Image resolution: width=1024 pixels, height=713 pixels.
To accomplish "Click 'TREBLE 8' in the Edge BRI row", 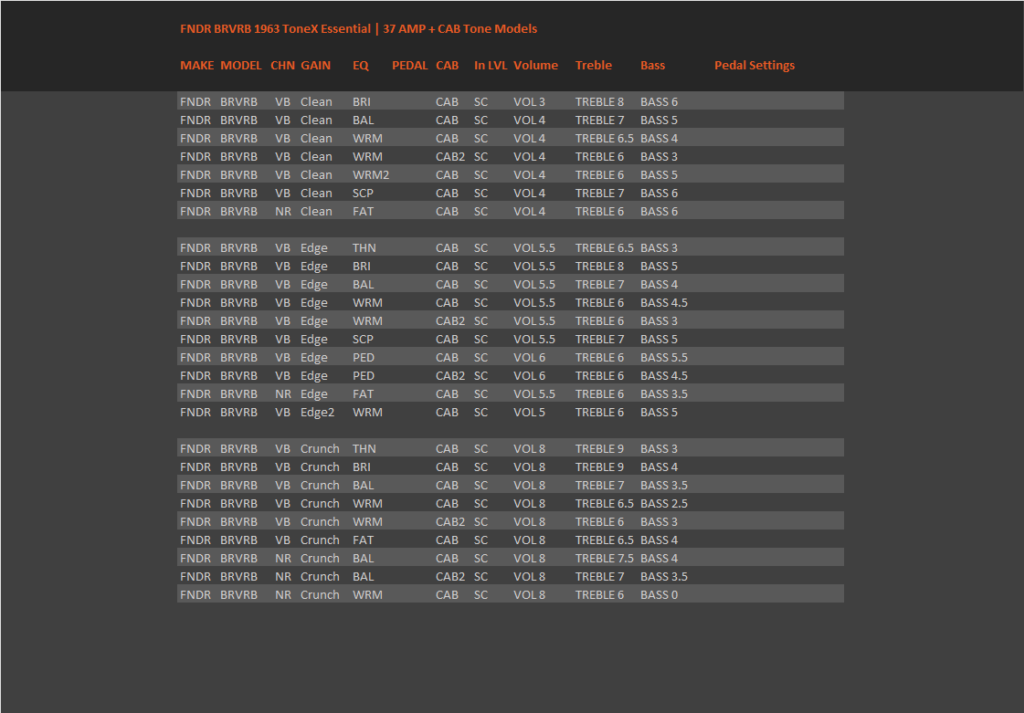I will tap(600, 266).
